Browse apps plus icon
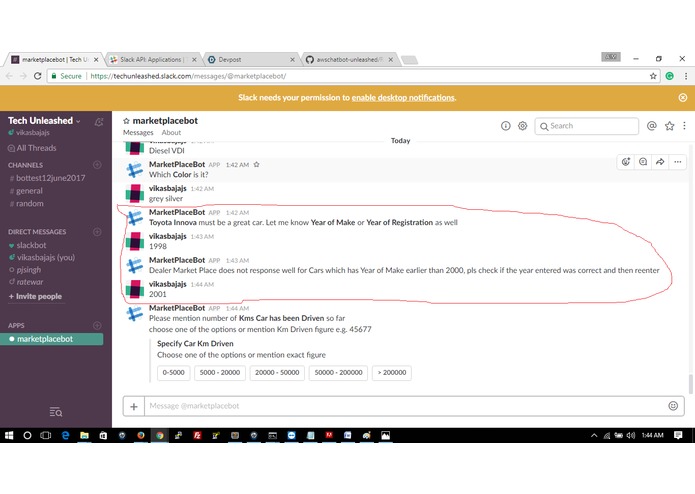 coord(98,325)
